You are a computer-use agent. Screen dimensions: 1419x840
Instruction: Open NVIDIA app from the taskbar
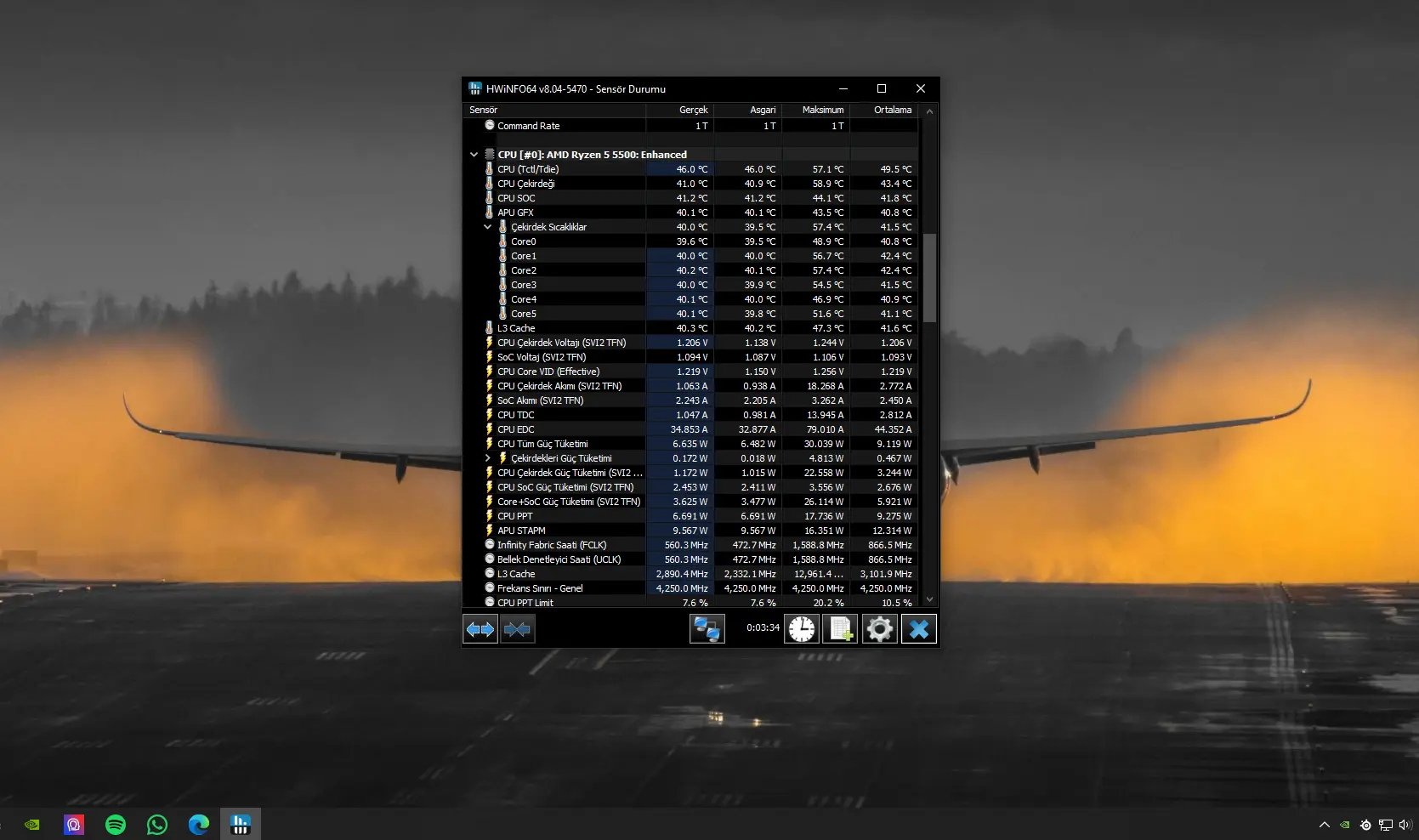[x=32, y=824]
